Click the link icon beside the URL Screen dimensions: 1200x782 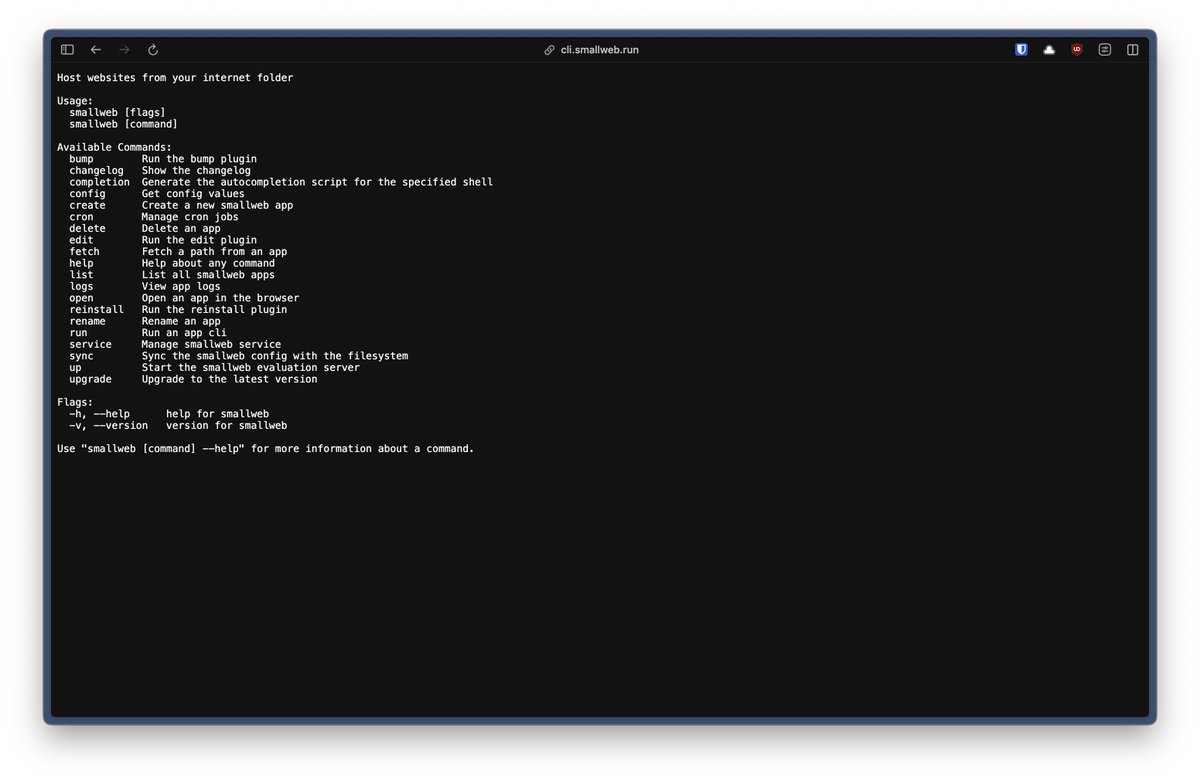(x=549, y=50)
